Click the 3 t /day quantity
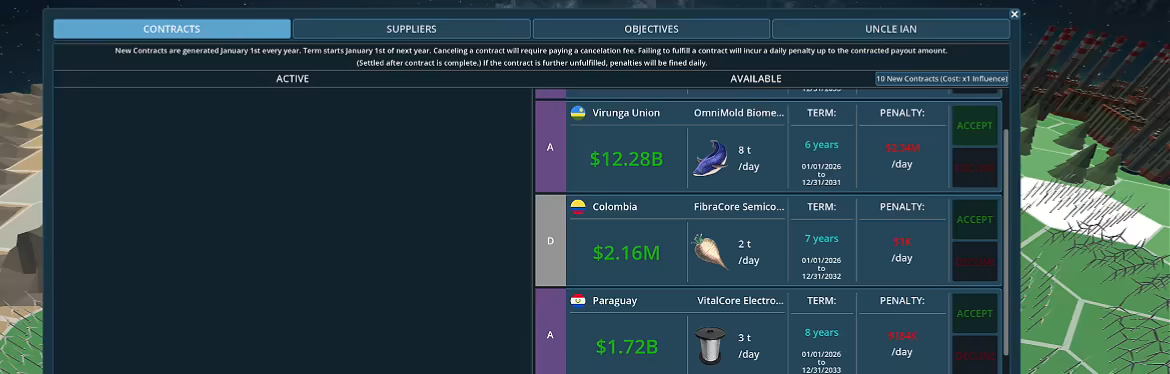The image size is (1170, 374). coord(748,346)
